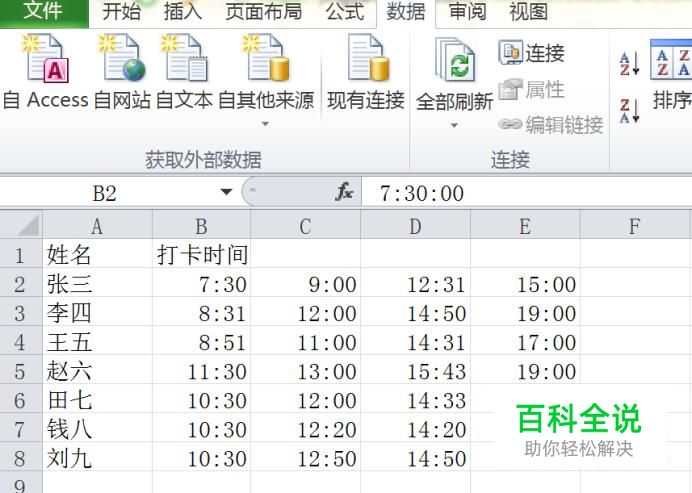This screenshot has width=692, height=493.
Task: Click cell with time 12:20
Action: pyautogui.click(x=305, y=429)
